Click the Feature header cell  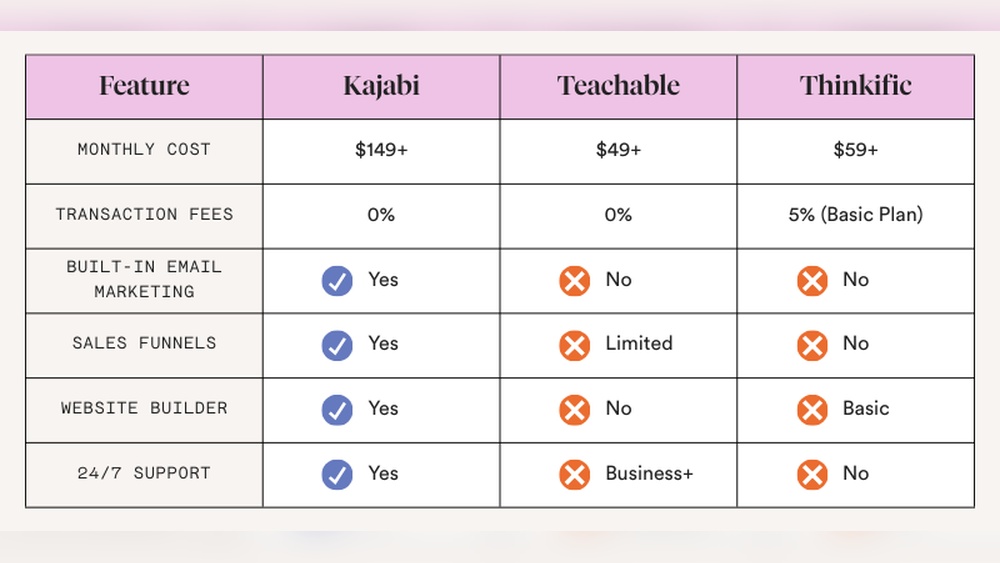click(144, 86)
